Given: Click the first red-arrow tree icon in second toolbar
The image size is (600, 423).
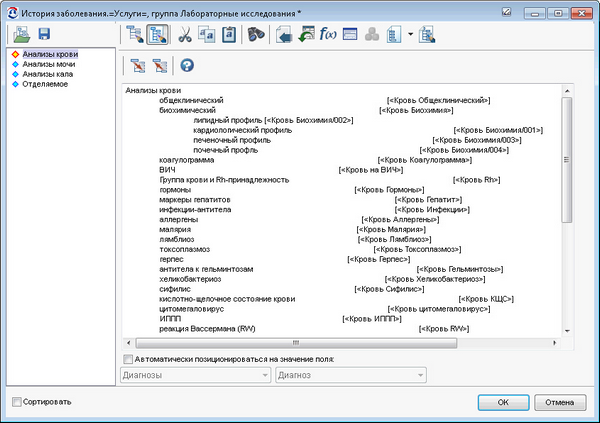Looking at the screenshot, I should point(138,65).
